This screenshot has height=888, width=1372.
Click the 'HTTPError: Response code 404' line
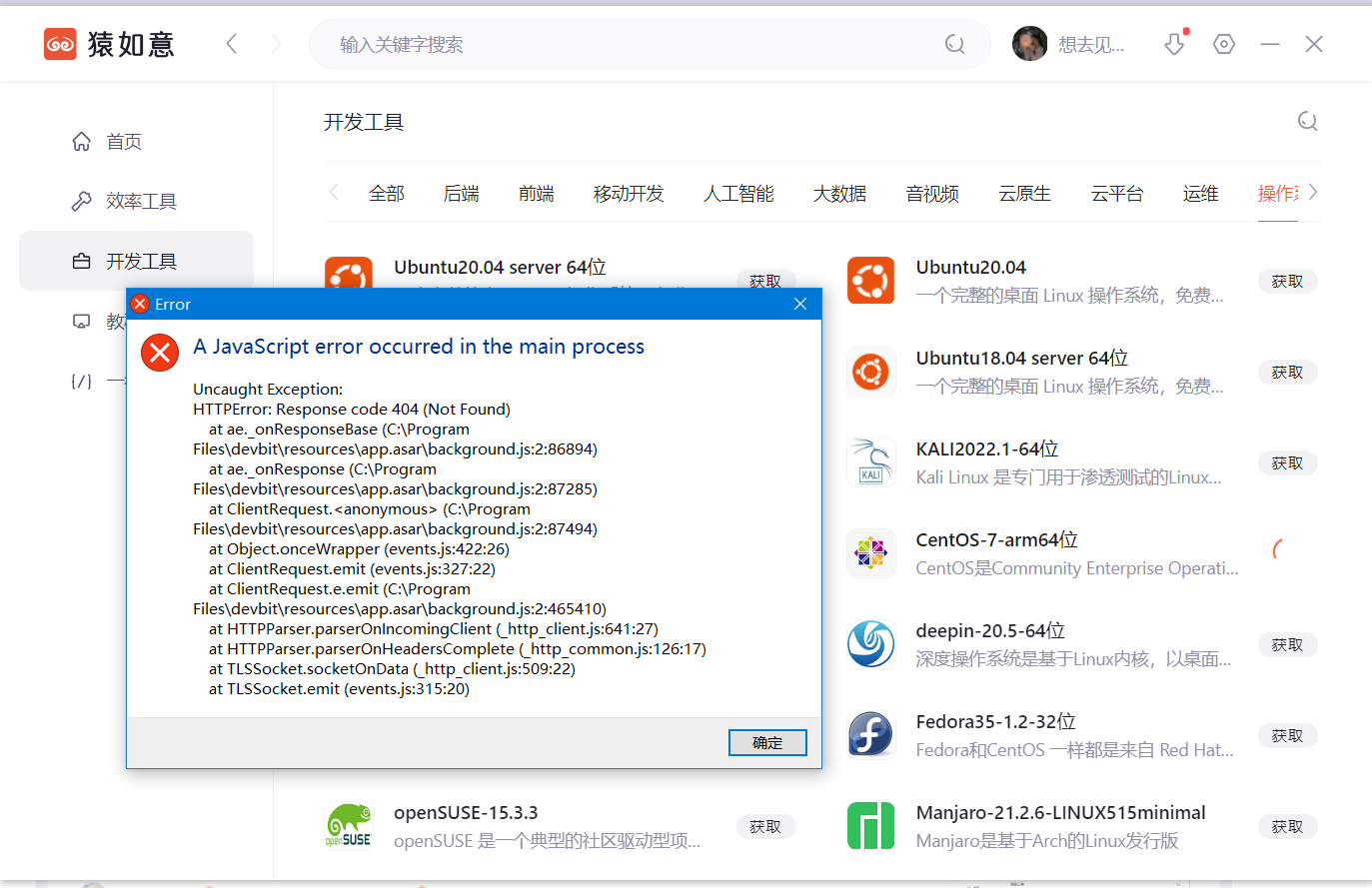point(352,410)
